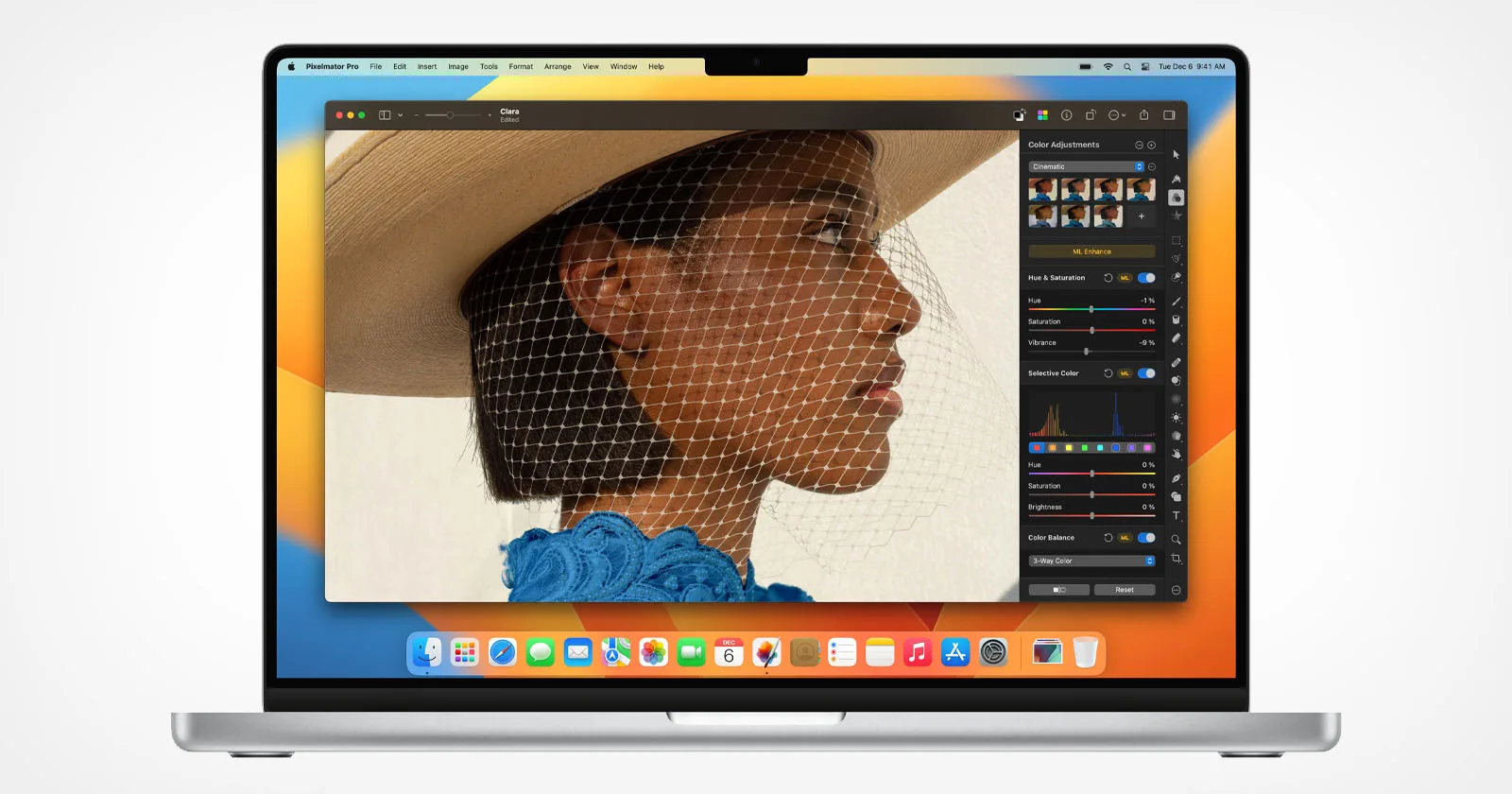Viewport: 1512px width, 794px height.
Task: Turn off Hue & Saturation switch
Action: pos(1146,278)
